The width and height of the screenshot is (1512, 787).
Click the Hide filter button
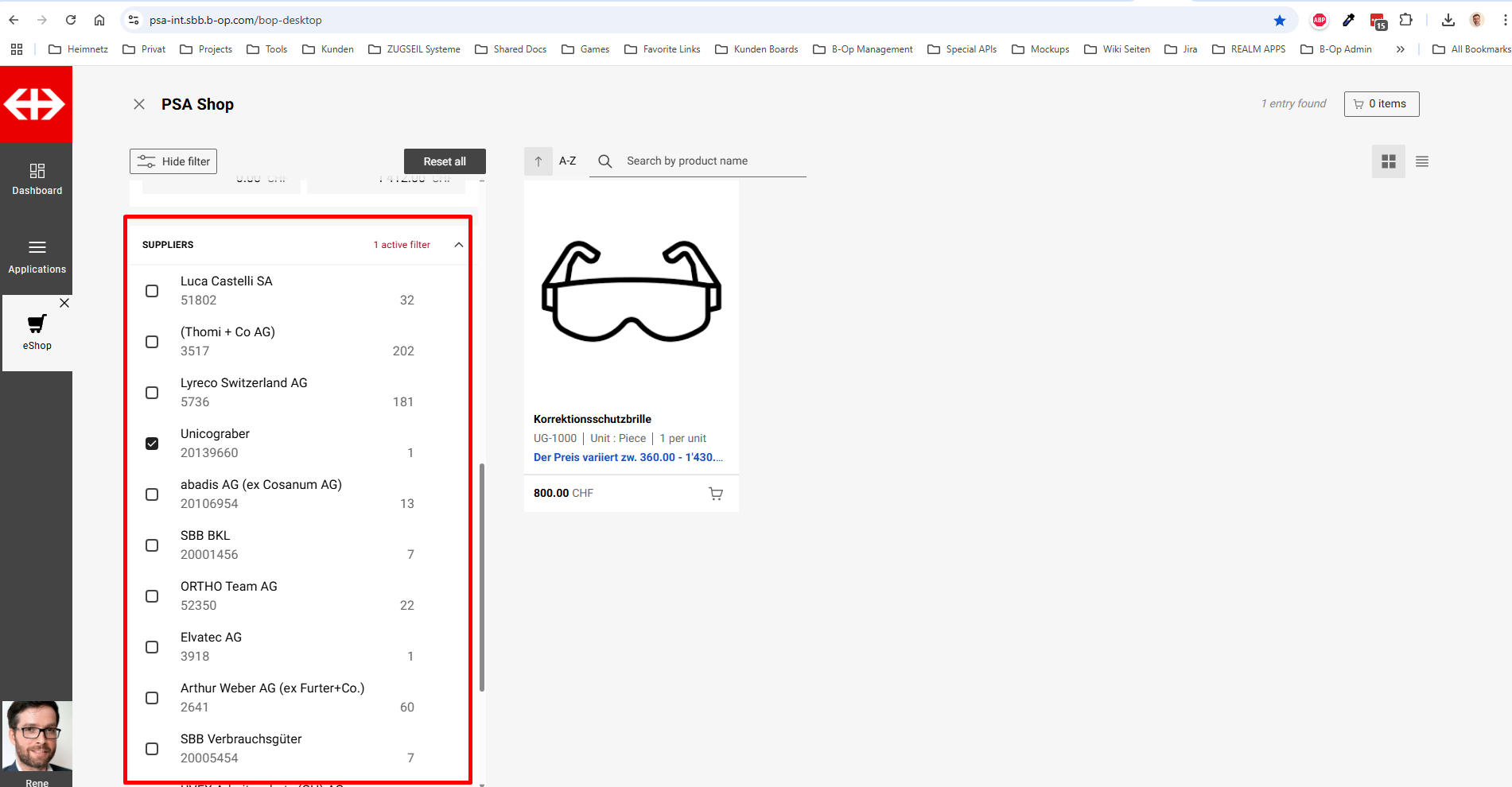pos(173,161)
